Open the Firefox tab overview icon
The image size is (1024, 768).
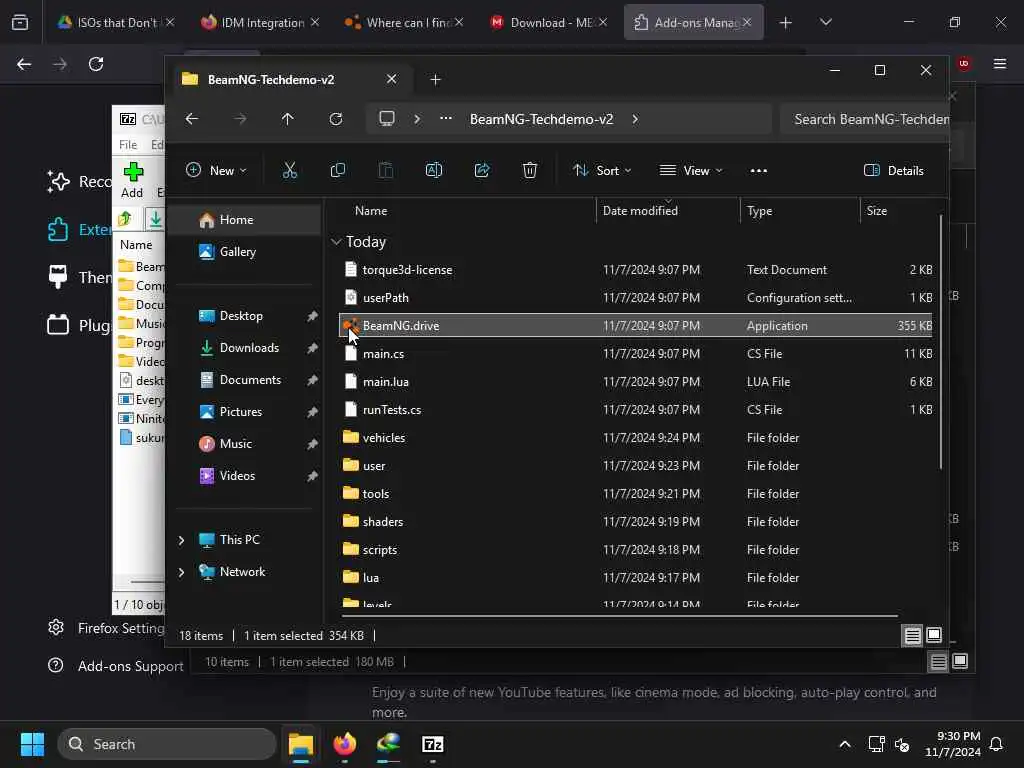[20, 22]
